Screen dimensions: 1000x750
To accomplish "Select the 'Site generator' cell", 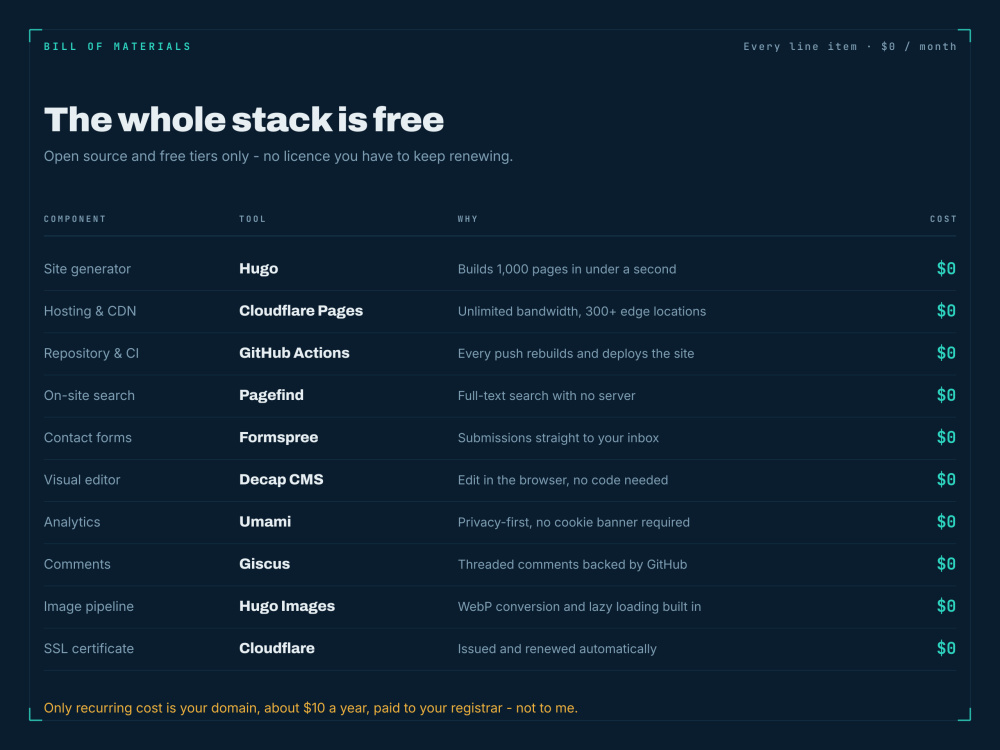I will 87,269.
